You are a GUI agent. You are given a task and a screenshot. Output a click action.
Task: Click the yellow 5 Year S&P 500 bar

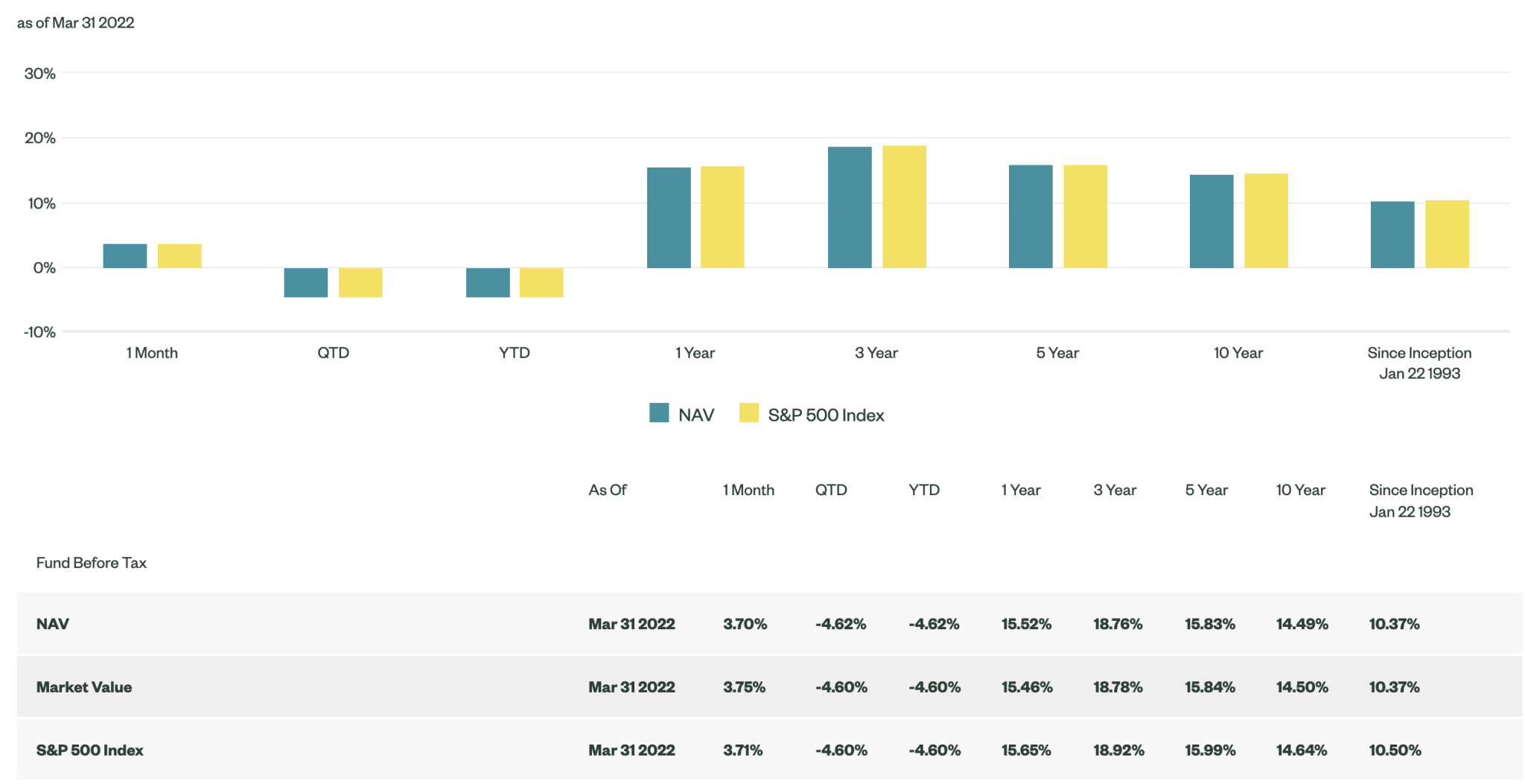click(x=1085, y=216)
